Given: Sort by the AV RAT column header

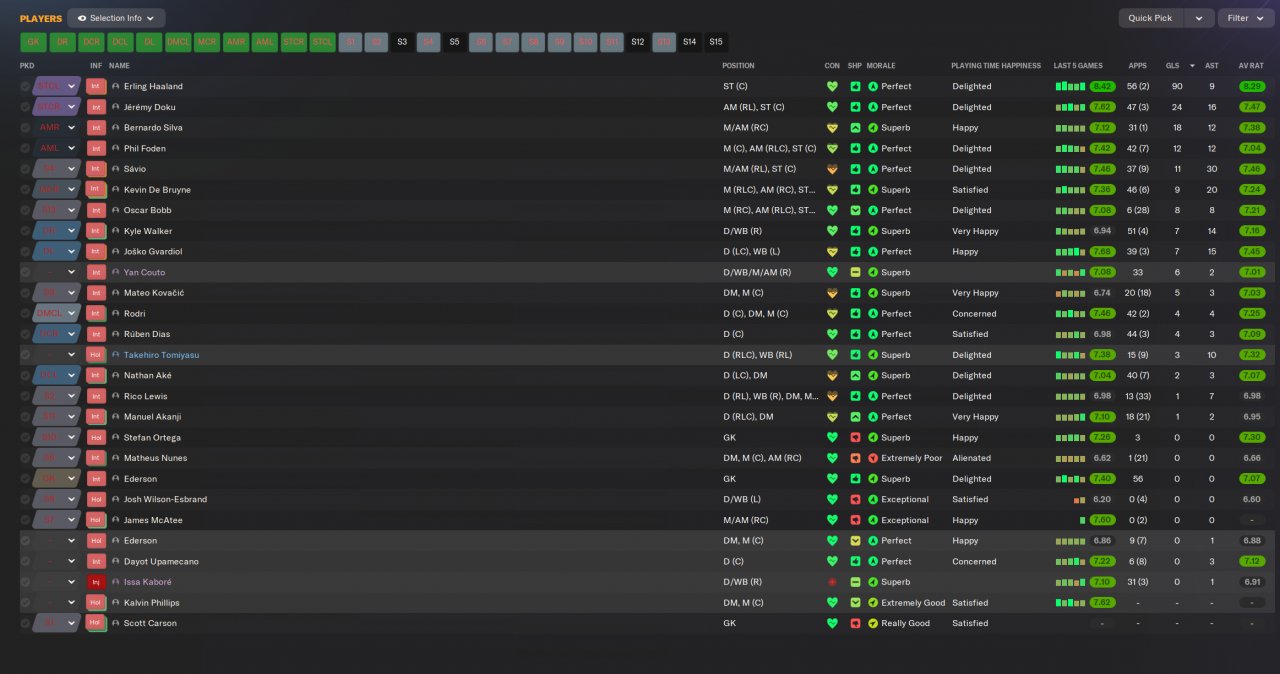Looking at the screenshot, I should coord(1251,66).
